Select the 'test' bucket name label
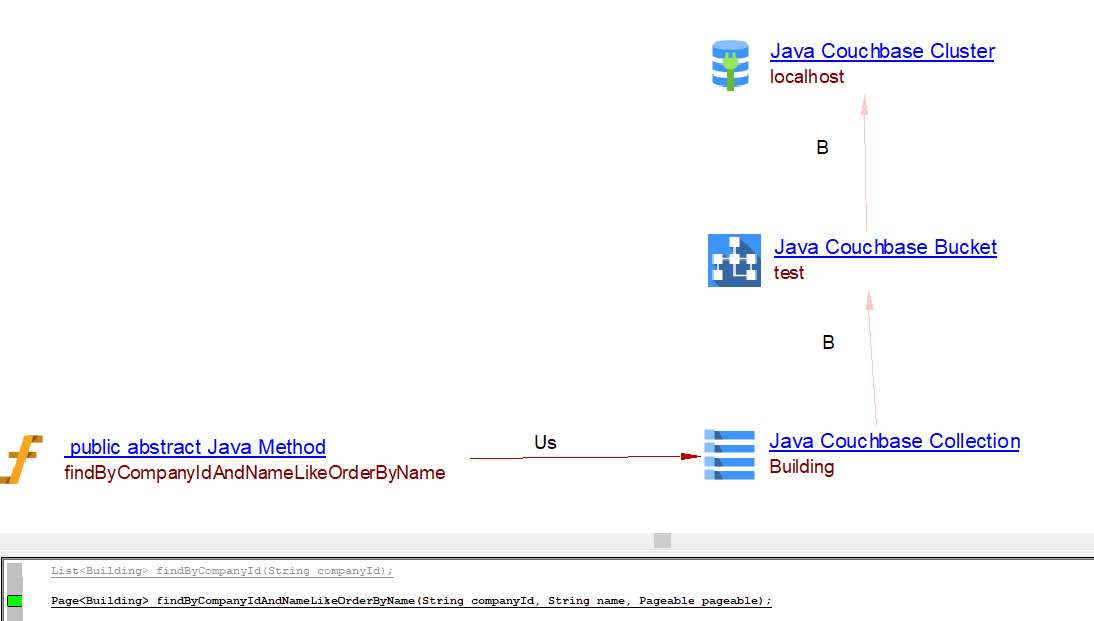 coord(788,273)
